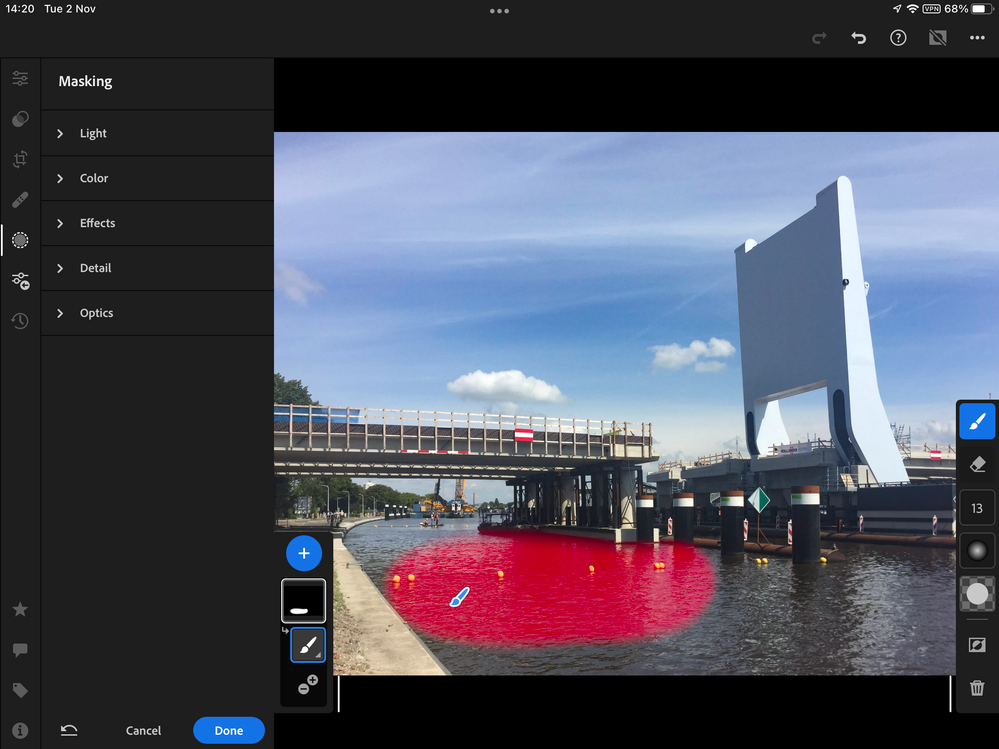
Task: Open the Comments speech bubble icon
Action: click(x=20, y=650)
